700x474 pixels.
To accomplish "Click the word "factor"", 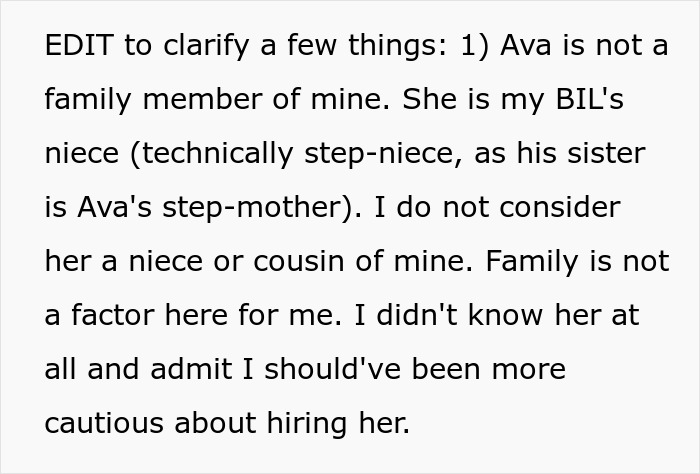I will point(112,315).
